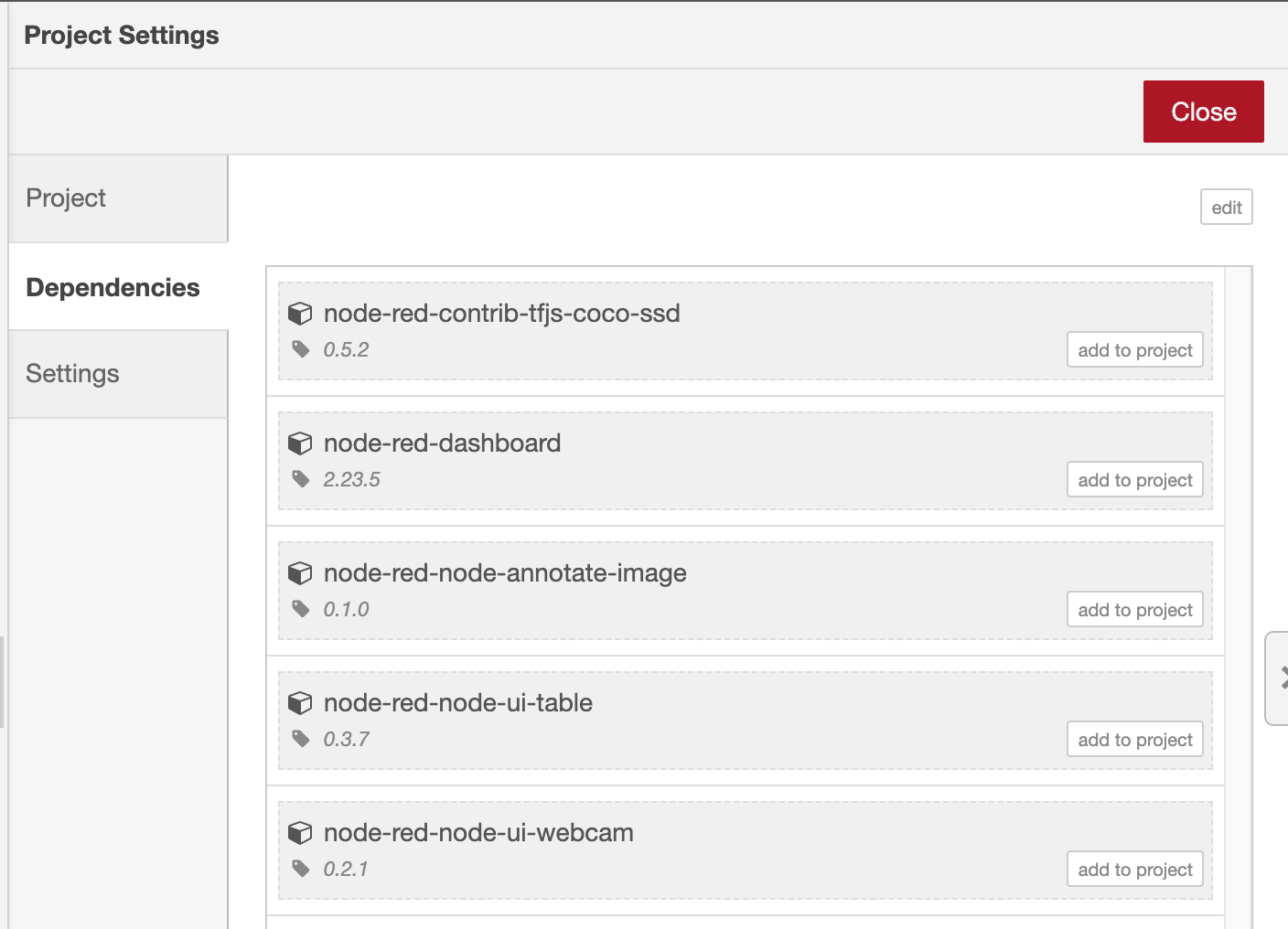Add node-red-node-annotate-image to project

click(1134, 609)
